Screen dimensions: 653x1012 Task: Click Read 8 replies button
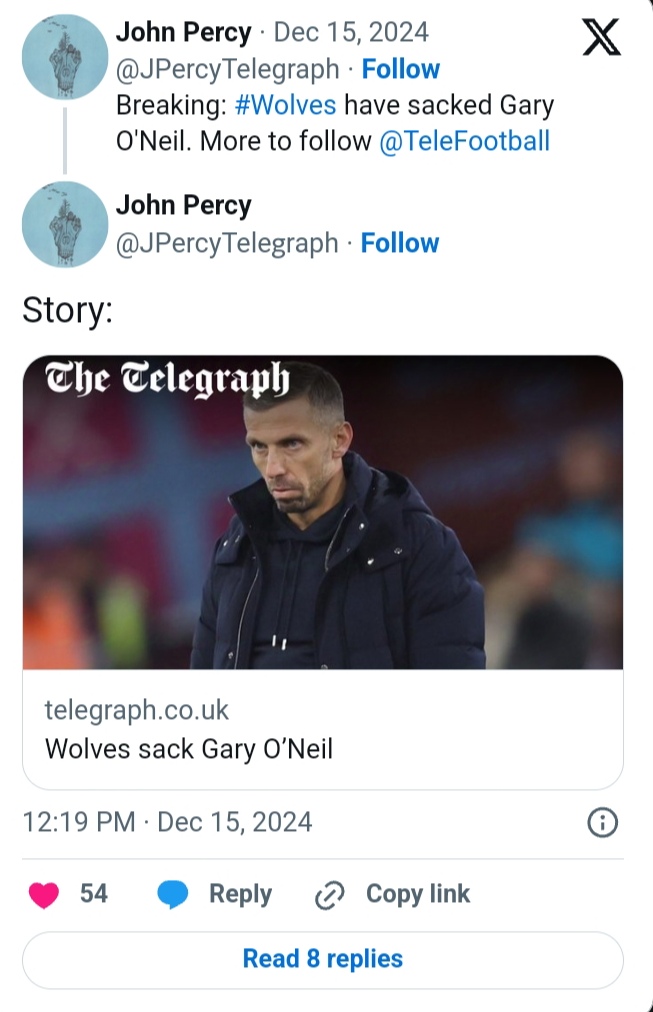[322, 959]
